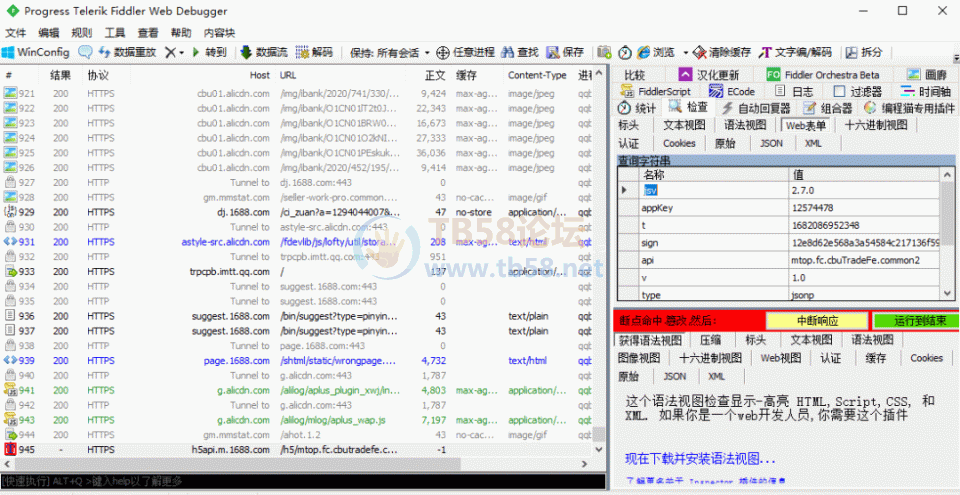Click the 拆分 tearoff button
The height and width of the screenshot is (495, 960).
click(864, 52)
